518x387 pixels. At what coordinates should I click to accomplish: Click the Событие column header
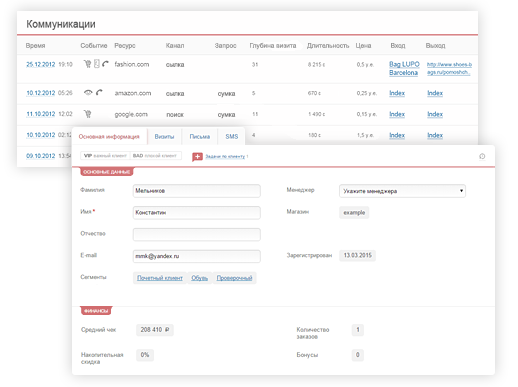[94, 46]
